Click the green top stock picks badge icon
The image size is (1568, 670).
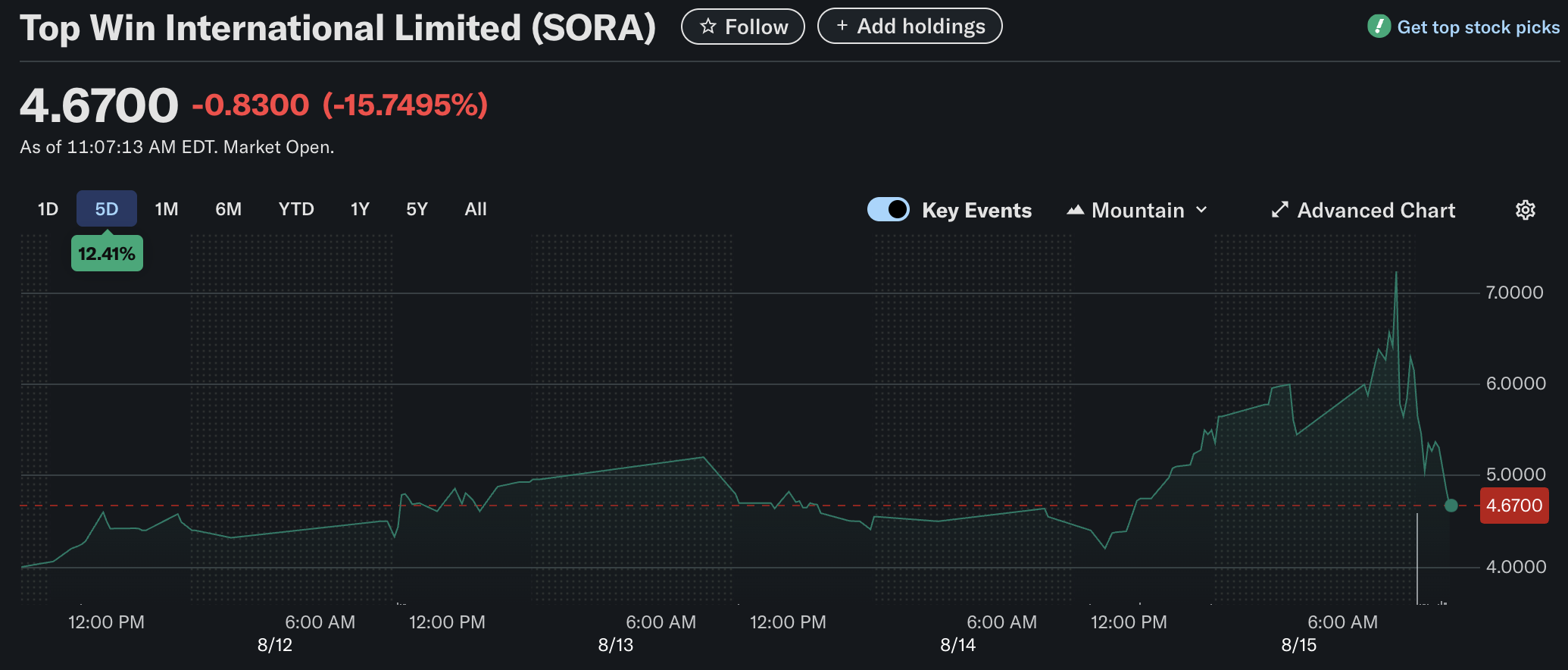tap(1379, 27)
